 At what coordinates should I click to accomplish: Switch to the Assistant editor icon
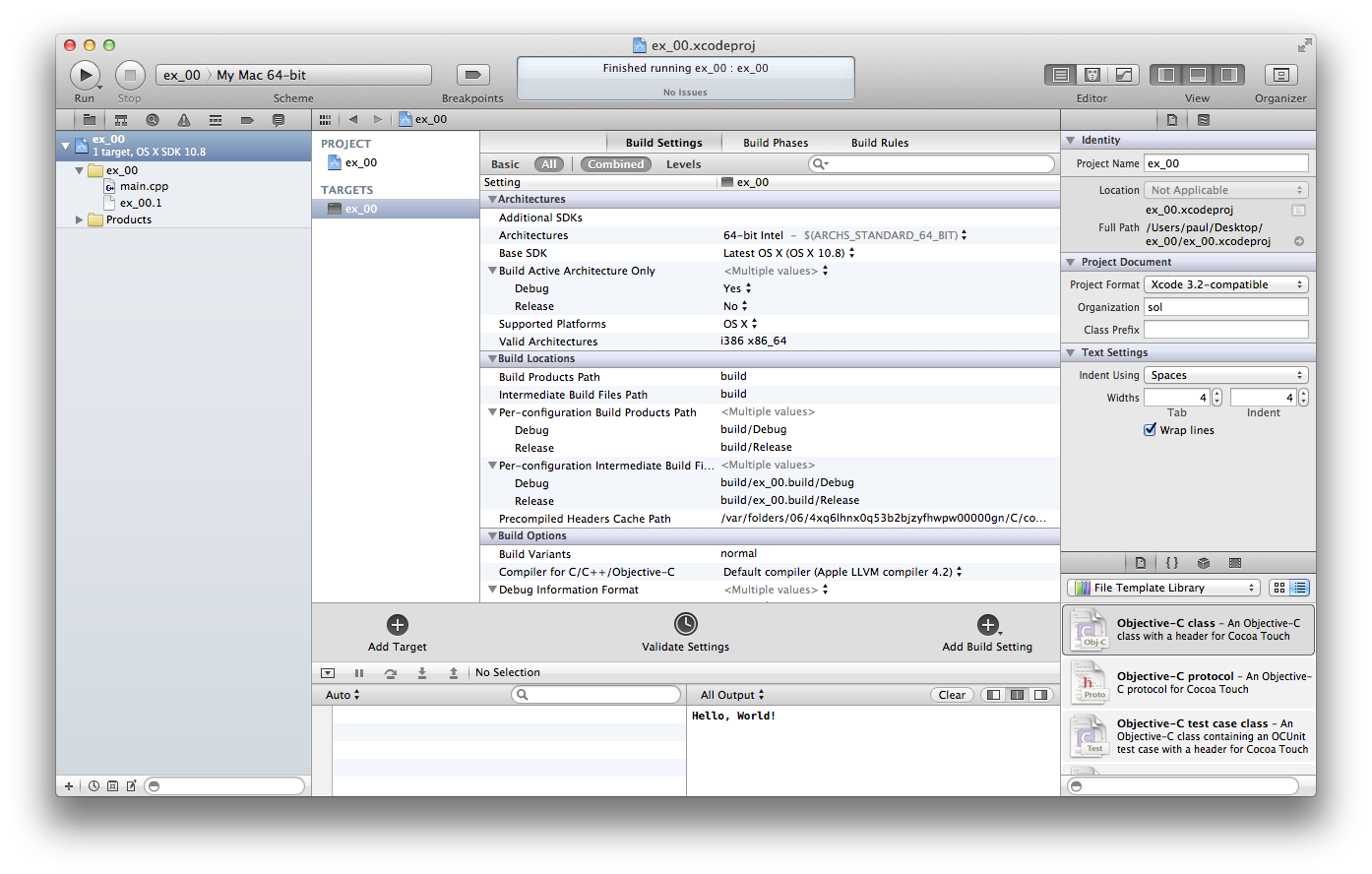(x=1092, y=75)
